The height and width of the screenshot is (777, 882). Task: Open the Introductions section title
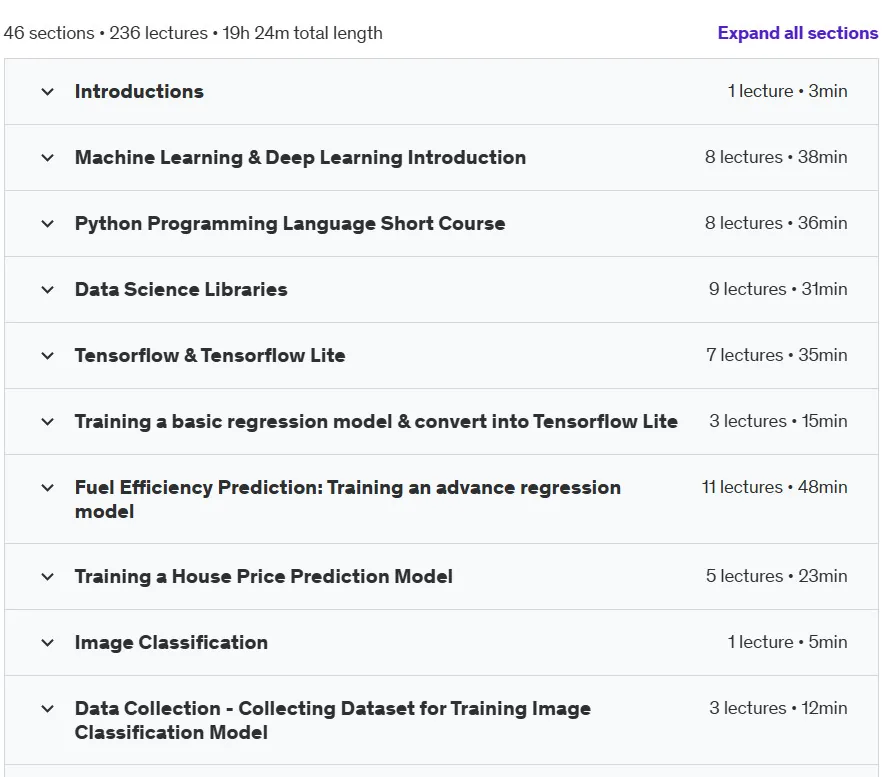(x=139, y=91)
